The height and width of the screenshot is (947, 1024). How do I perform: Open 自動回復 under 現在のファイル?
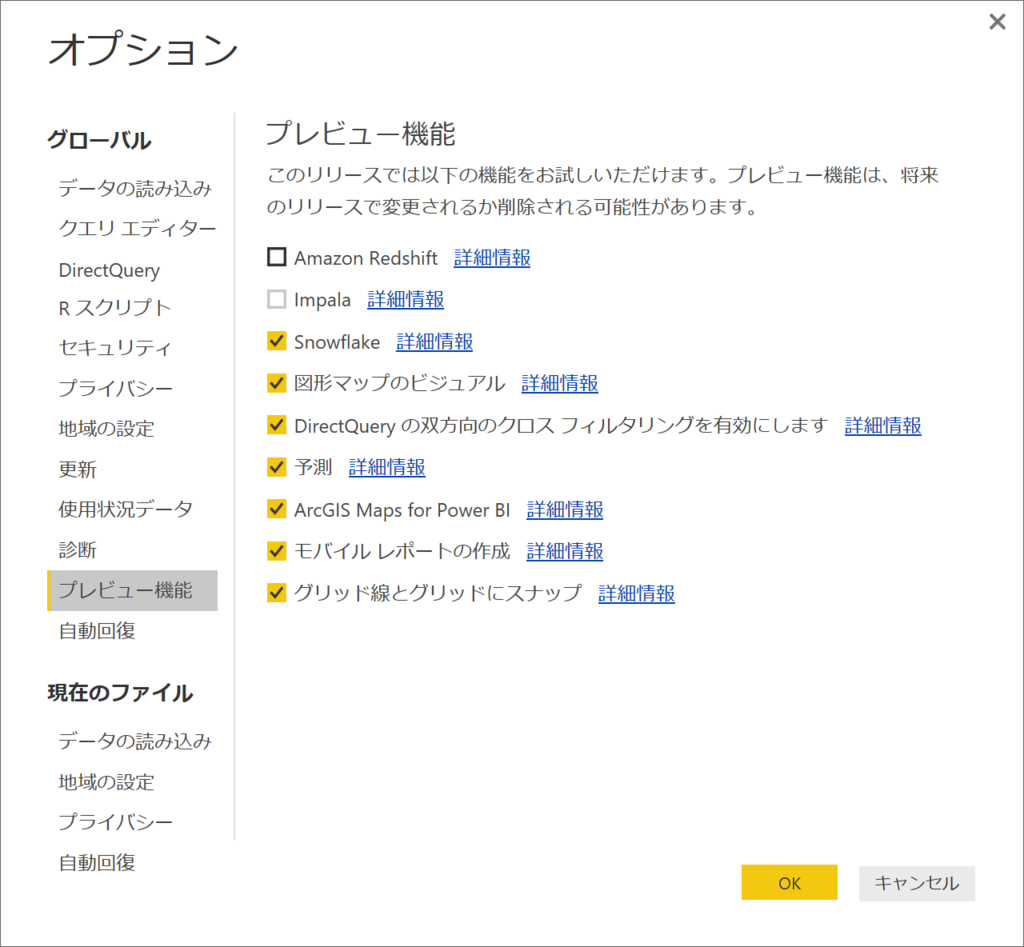pos(97,863)
